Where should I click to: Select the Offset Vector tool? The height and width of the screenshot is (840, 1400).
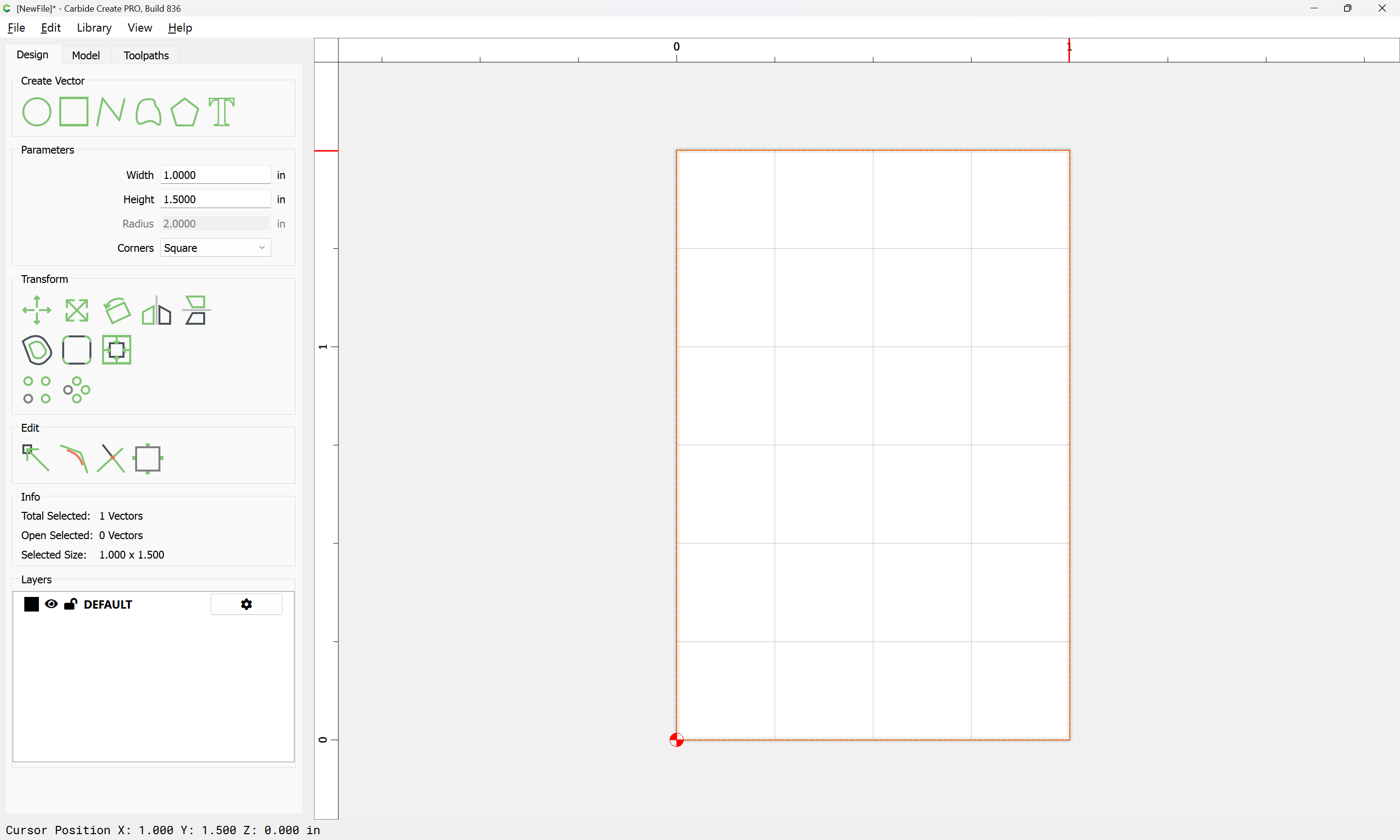(36, 350)
